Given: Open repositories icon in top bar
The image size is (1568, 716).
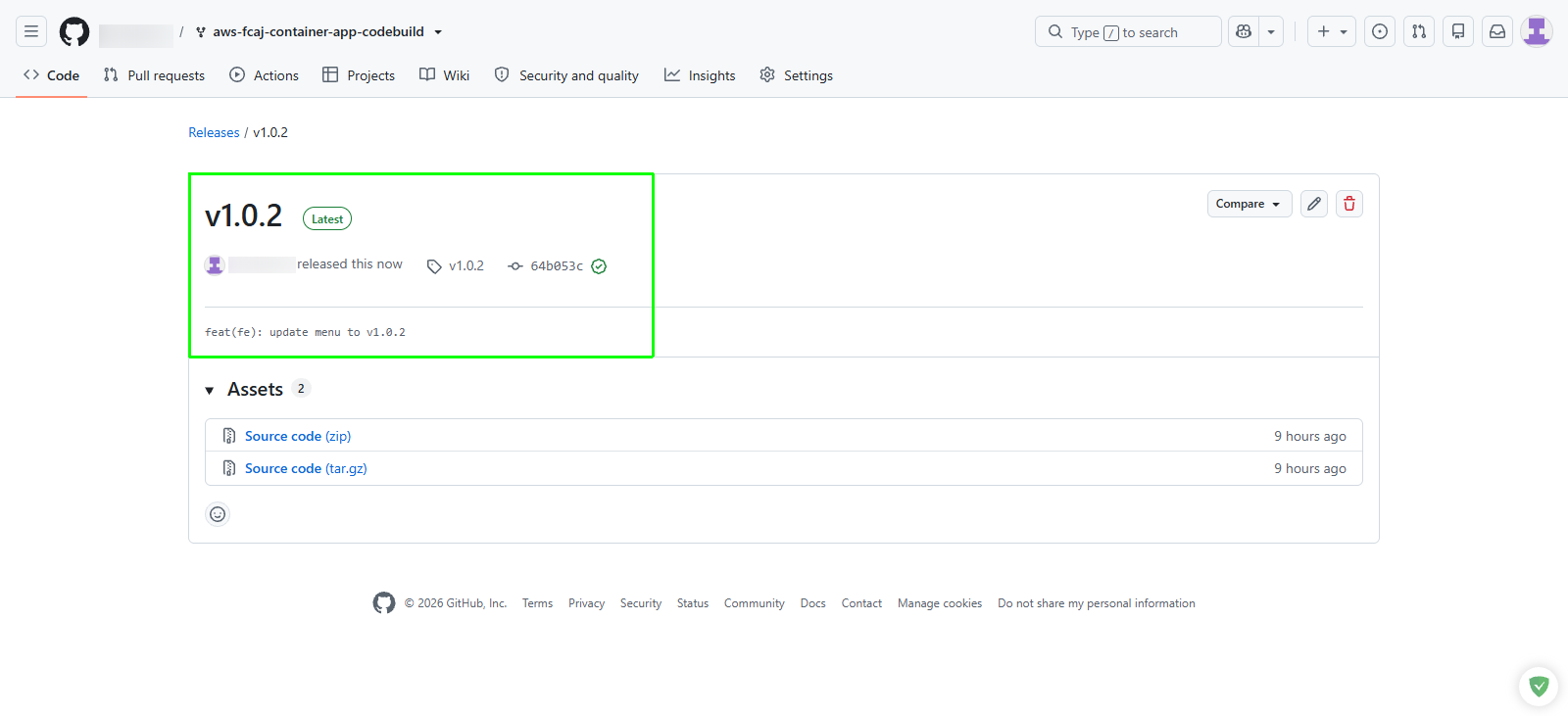Looking at the screenshot, I should tap(1458, 31).
